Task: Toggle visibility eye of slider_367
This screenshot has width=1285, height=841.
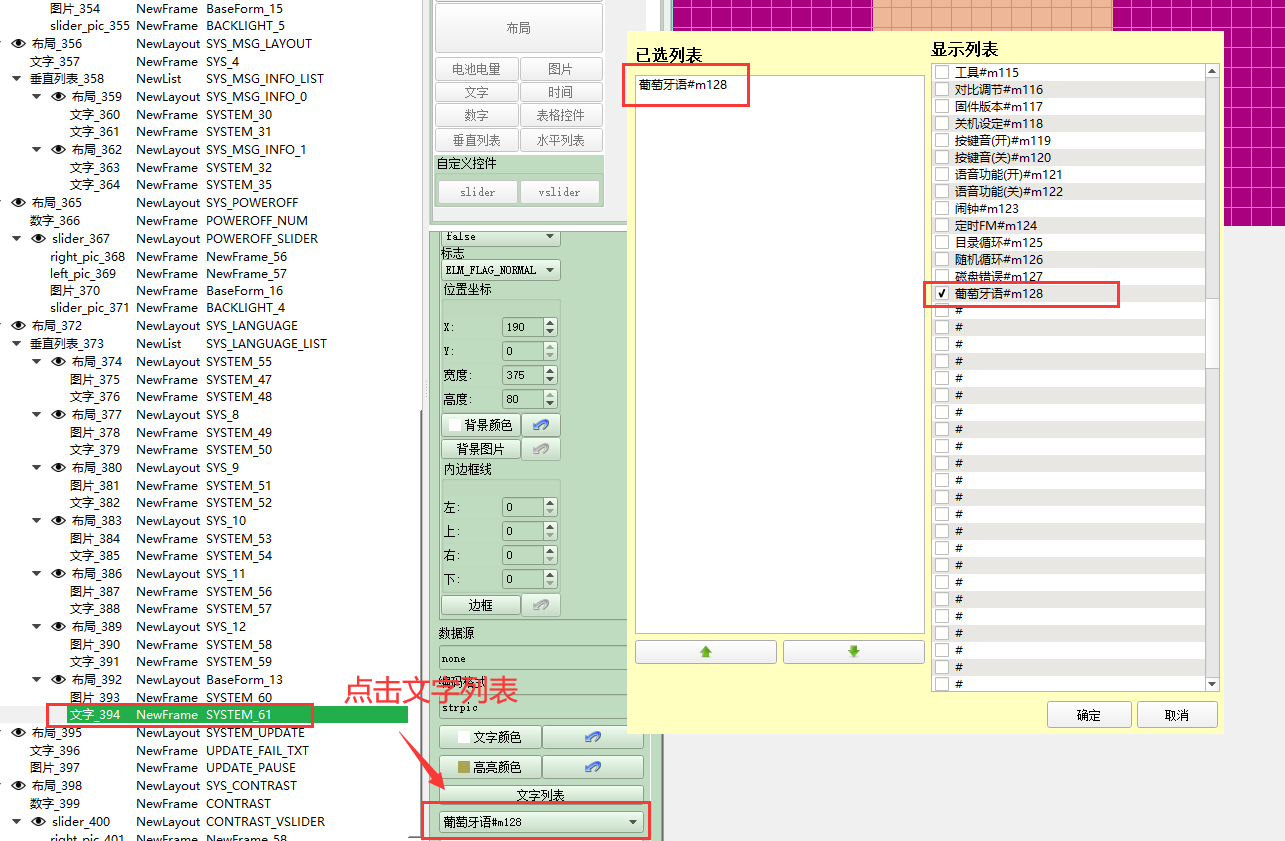Action: (x=38, y=239)
